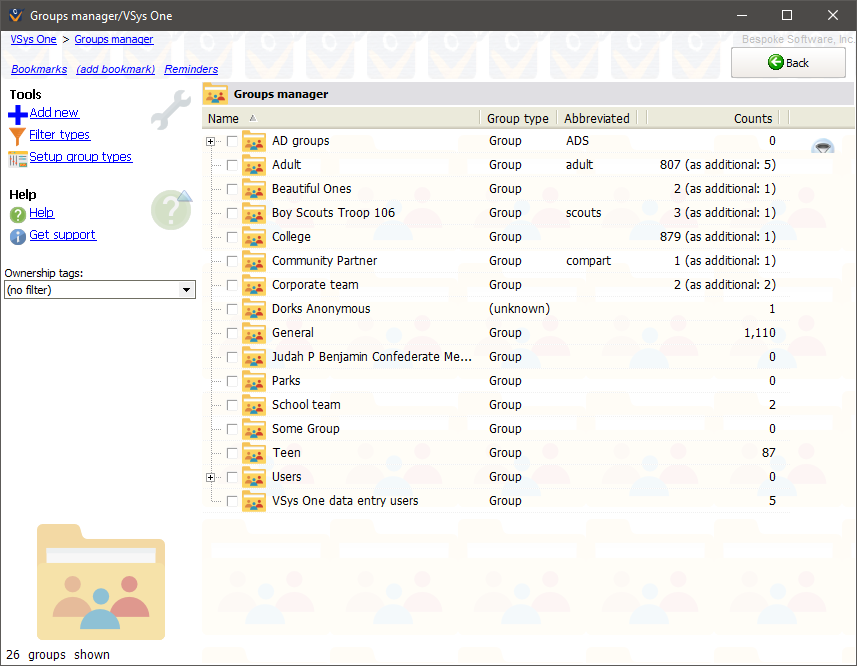Open the Bookmarks link
Image resolution: width=857 pixels, height=666 pixels.
click(39, 70)
